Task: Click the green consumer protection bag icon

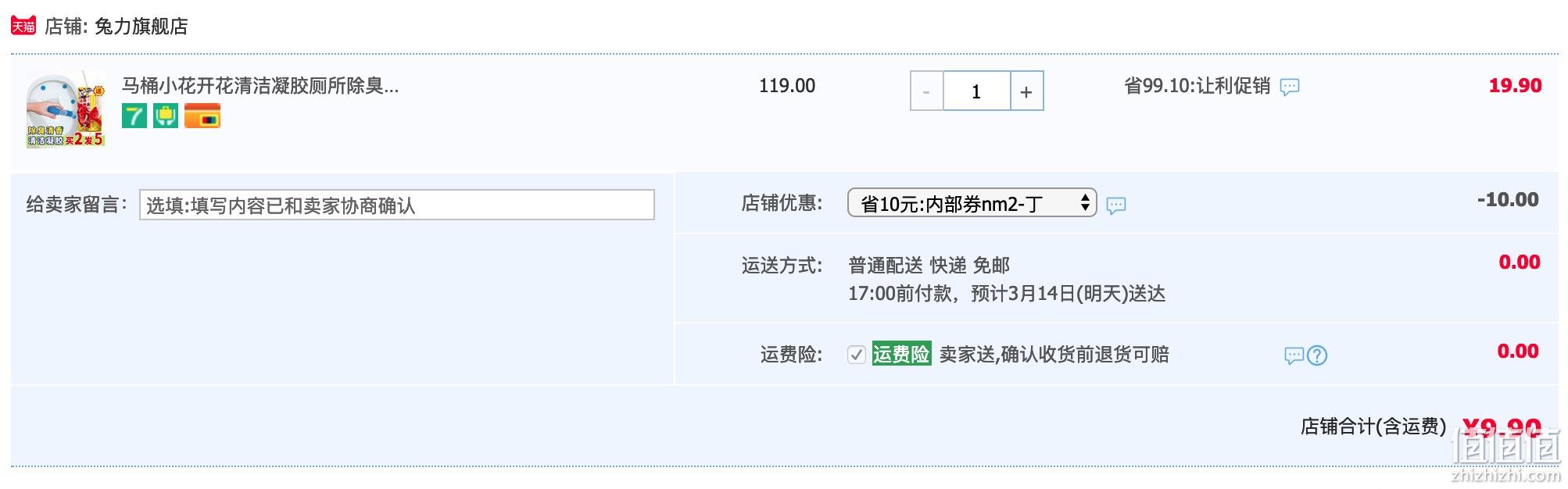Action: [x=166, y=116]
